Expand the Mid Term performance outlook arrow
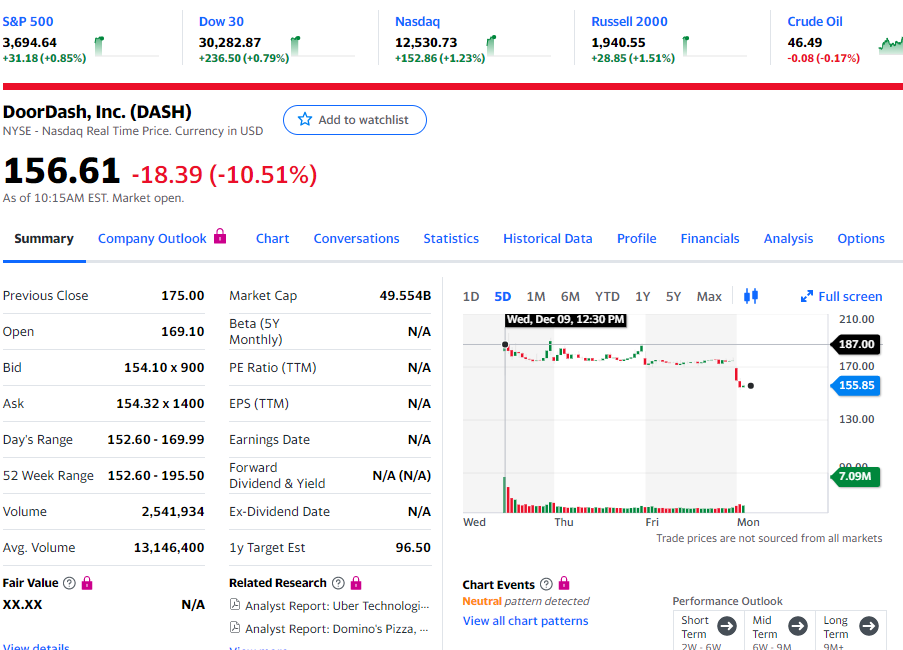 [x=797, y=626]
